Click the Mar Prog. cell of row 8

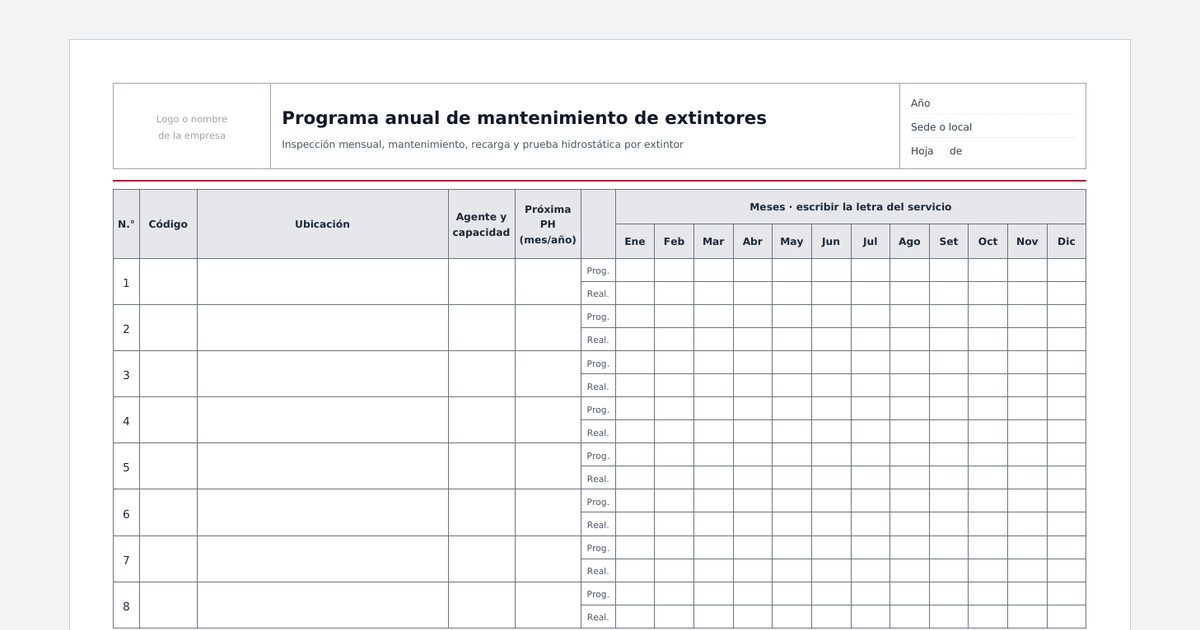pos(713,594)
